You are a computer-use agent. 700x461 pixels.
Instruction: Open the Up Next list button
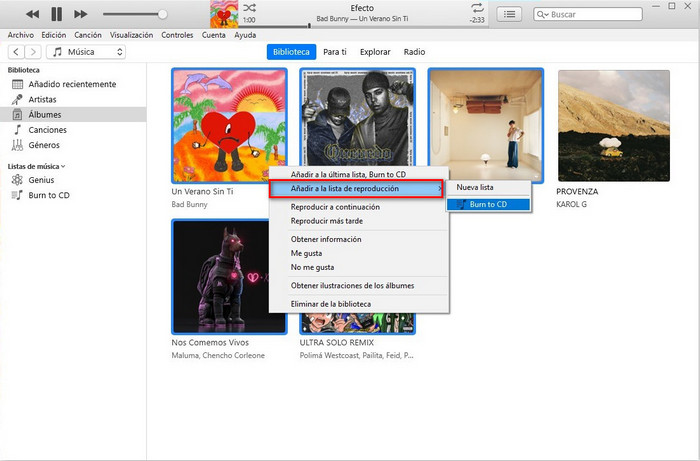coord(509,14)
